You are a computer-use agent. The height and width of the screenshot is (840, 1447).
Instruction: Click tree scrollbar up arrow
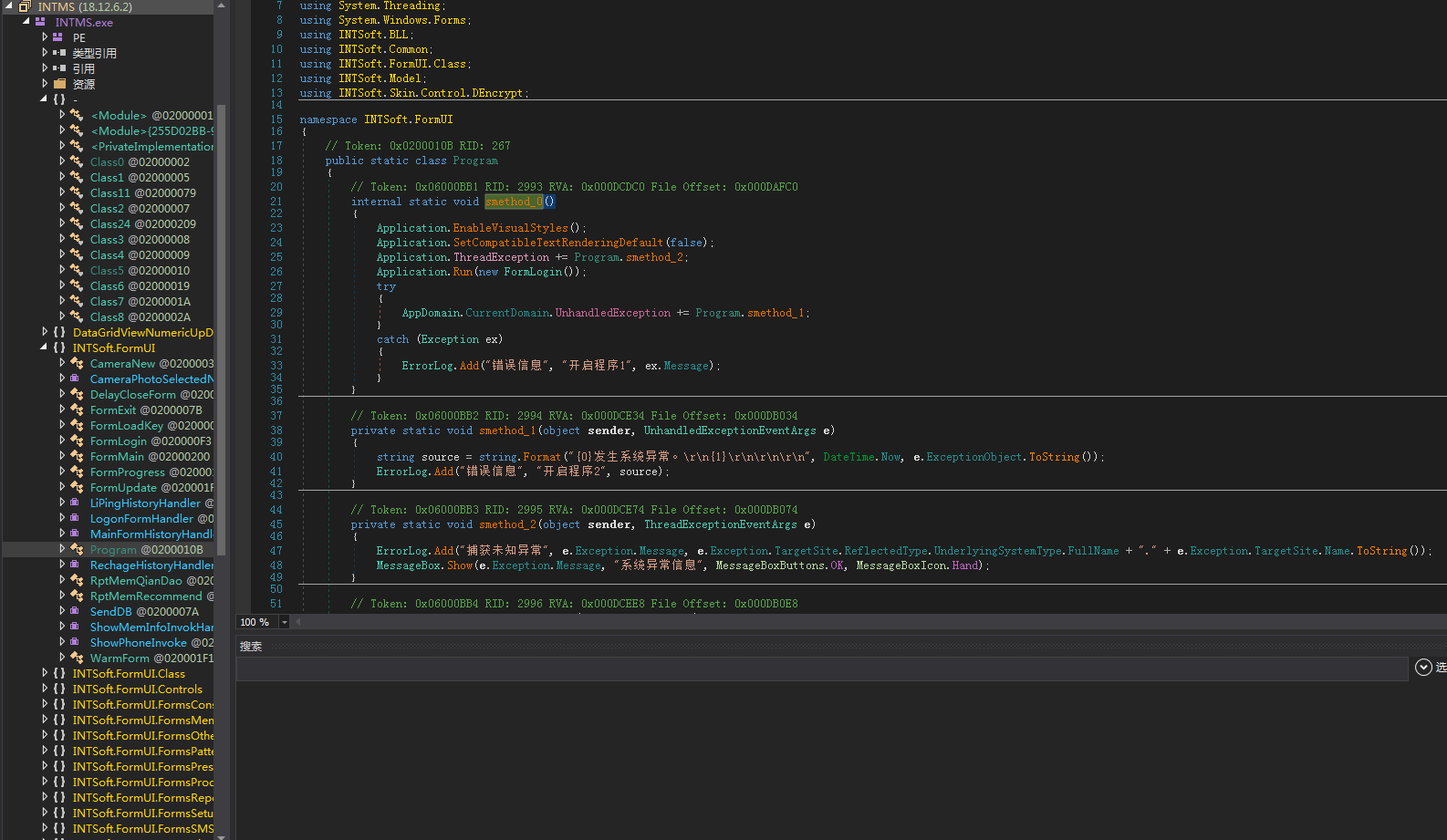point(221,5)
